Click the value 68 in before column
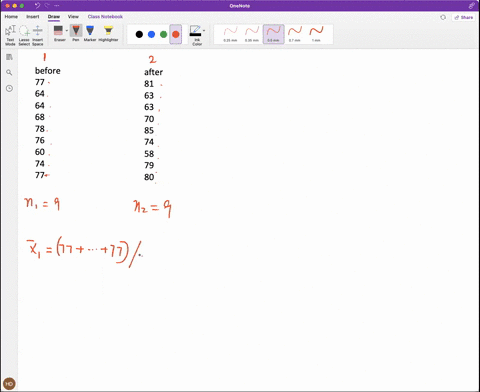This screenshot has width=480, height=392. (x=40, y=117)
